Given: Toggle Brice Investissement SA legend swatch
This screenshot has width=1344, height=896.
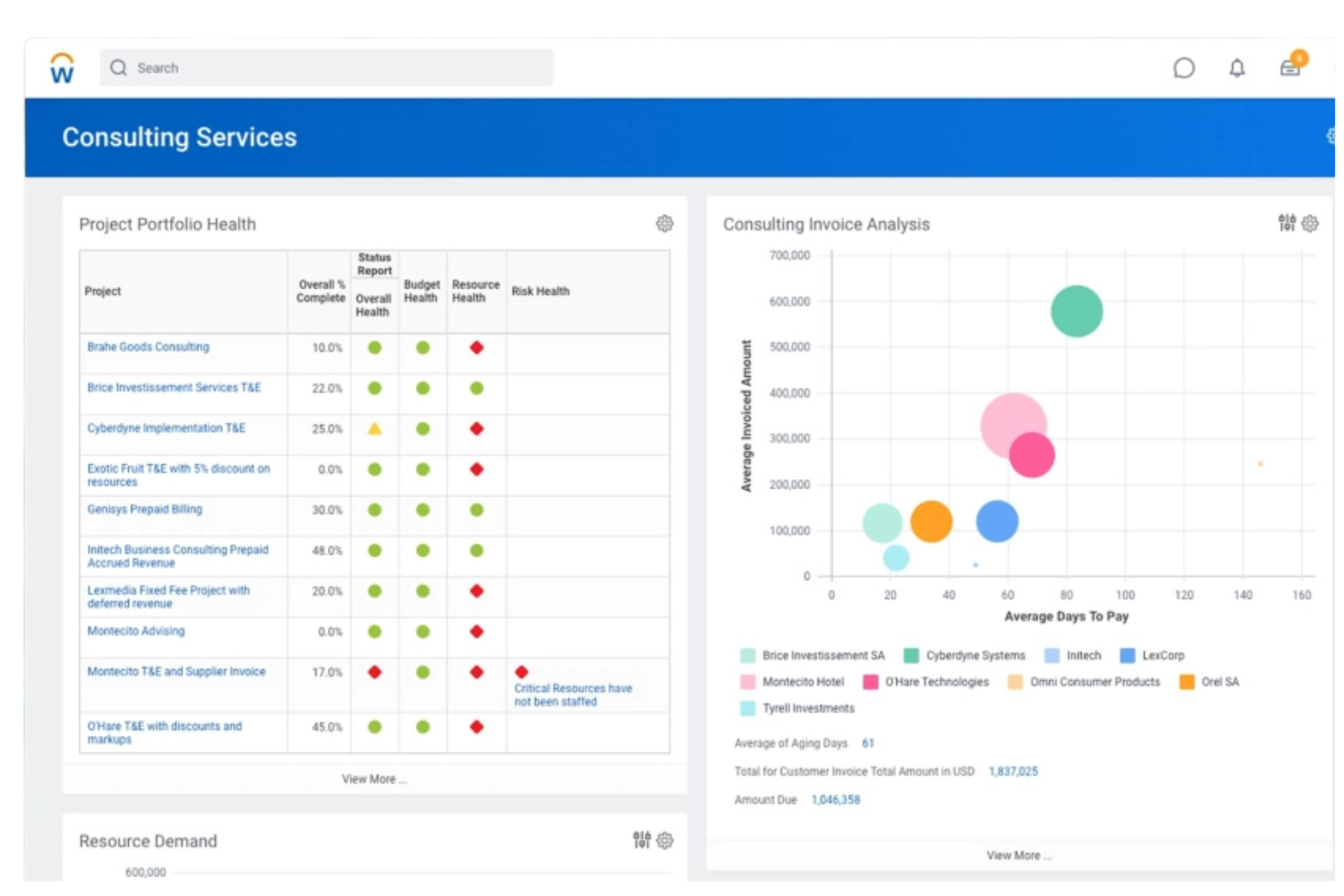Looking at the screenshot, I should (x=747, y=655).
